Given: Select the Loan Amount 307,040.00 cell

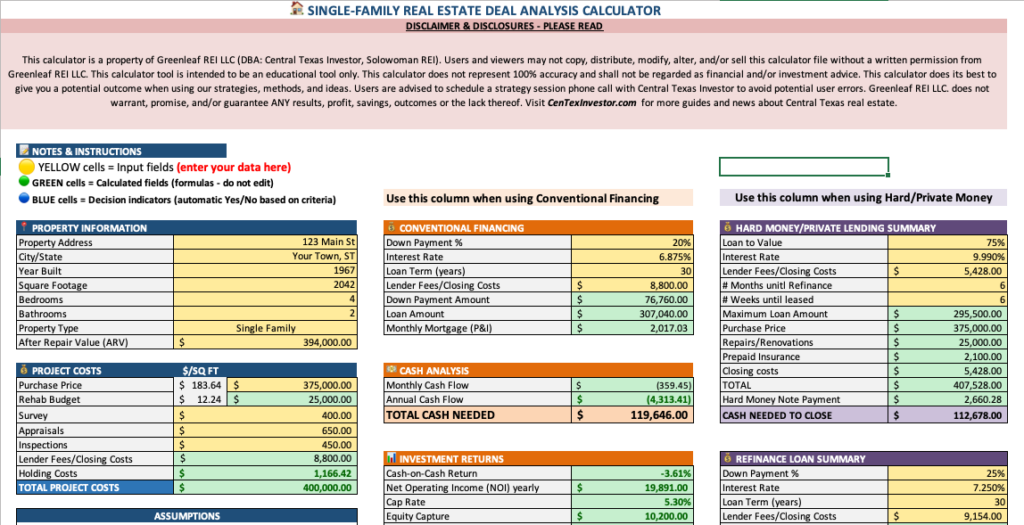Looking at the screenshot, I should tap(632, 314).
